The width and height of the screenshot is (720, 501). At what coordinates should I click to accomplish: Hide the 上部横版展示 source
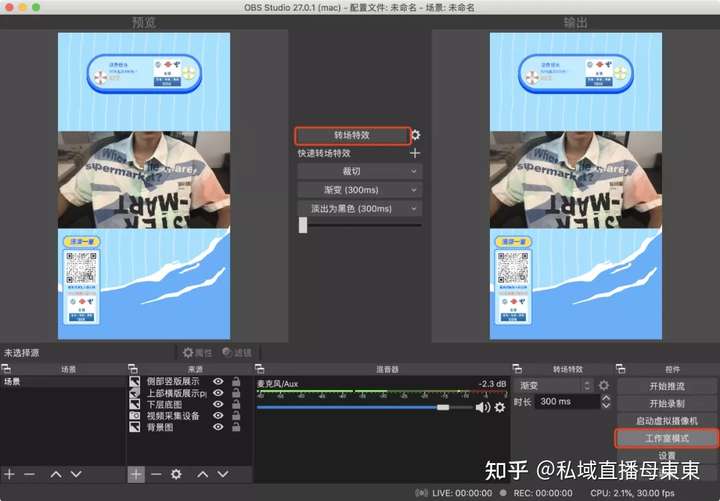[x=218, y=393]
